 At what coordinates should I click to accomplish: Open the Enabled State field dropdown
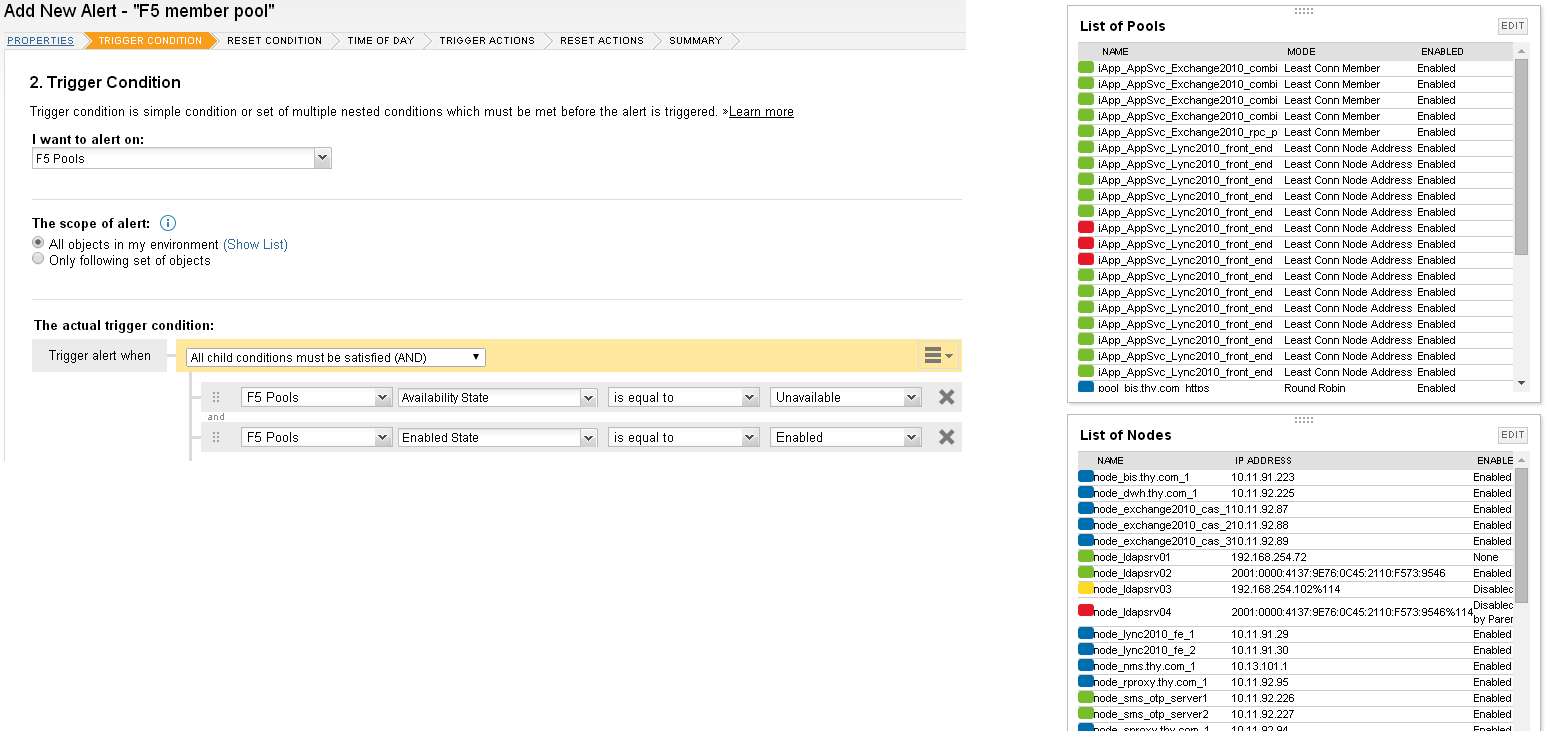coord(497,437)
